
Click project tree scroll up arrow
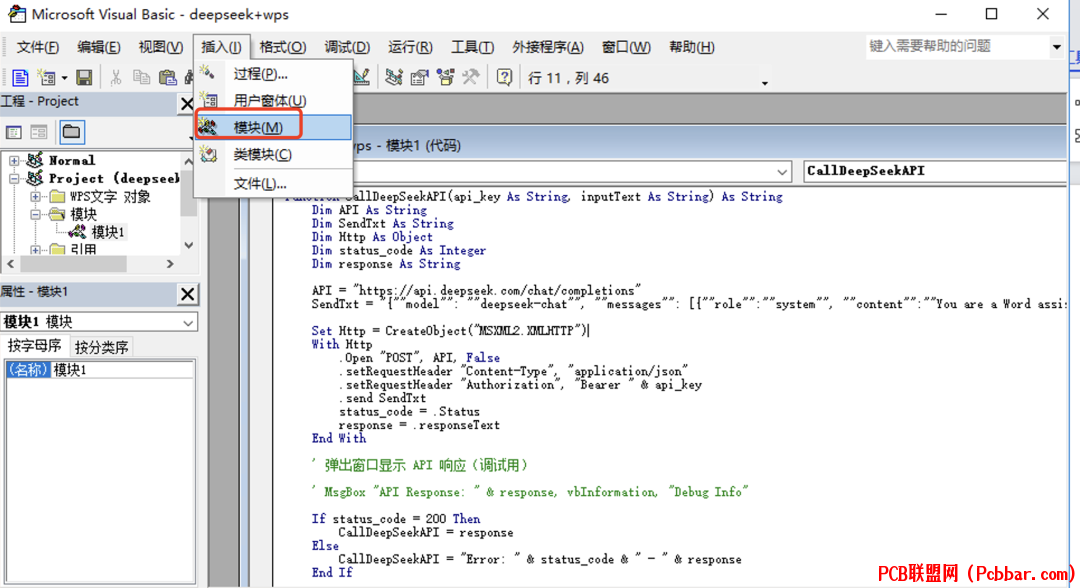[188, 160]
